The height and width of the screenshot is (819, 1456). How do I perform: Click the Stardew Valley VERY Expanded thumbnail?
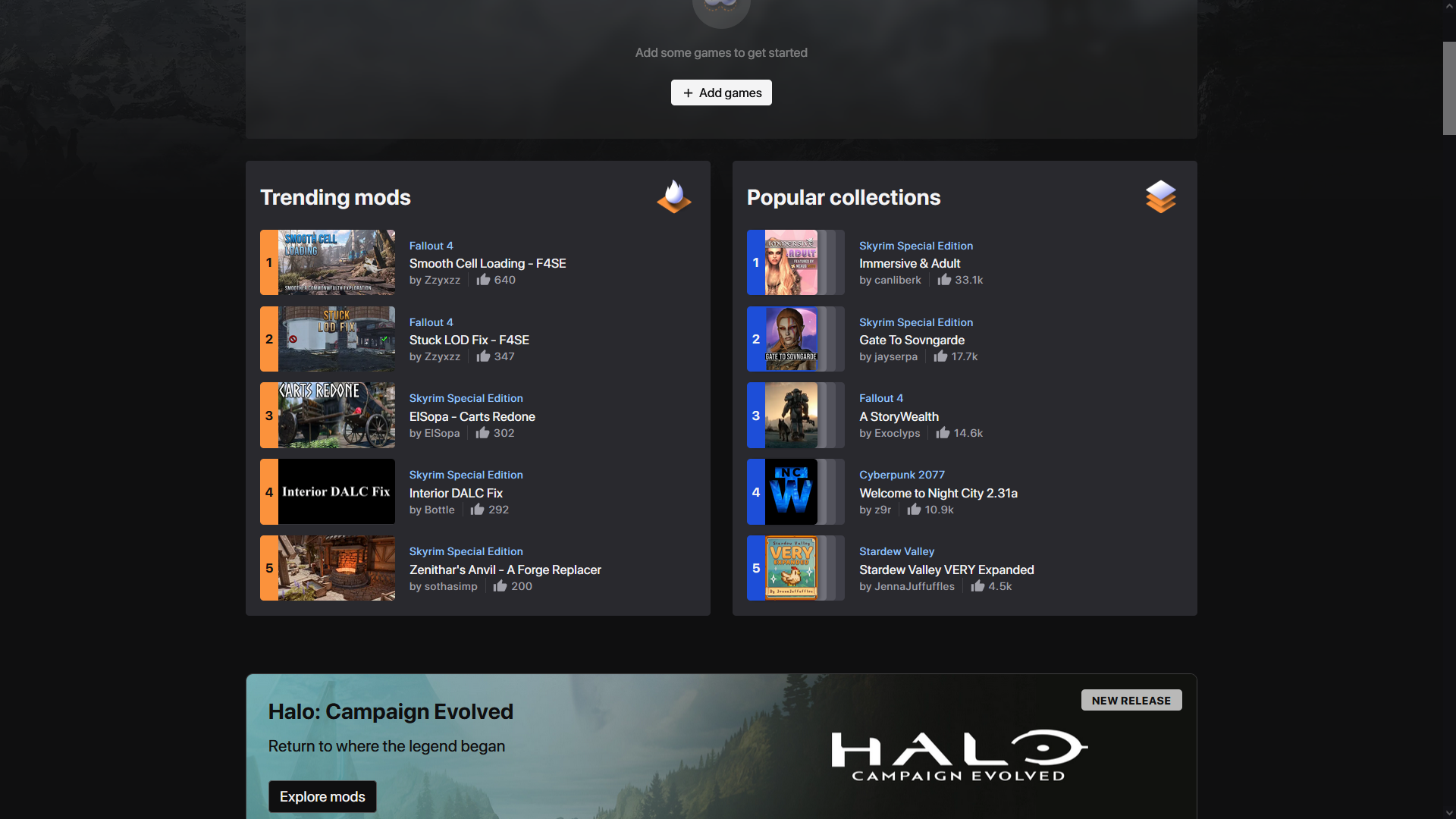pyautogui.click(x=791, y=568)
